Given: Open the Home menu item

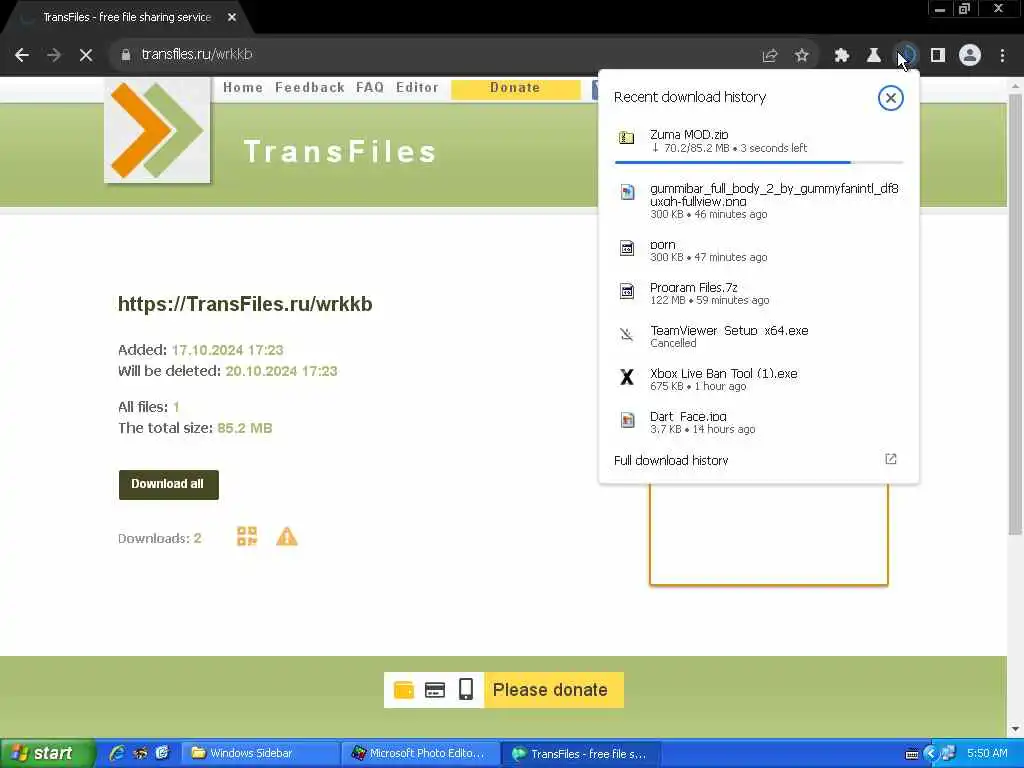Looking at the screenshot, I should (243, 88).
